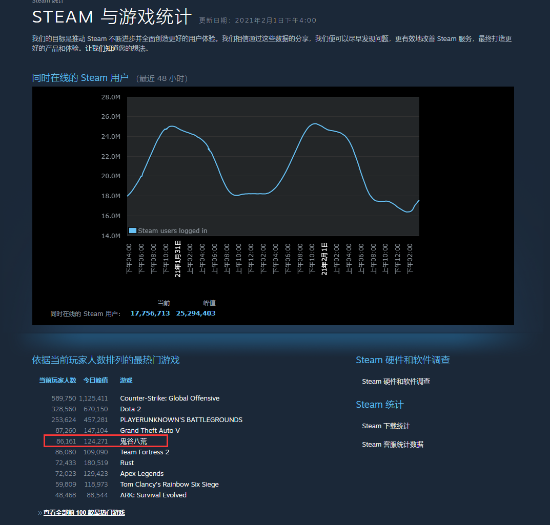
Task: Click the 依据当前玩家人数排列的最热门游戏 heading
Action: click(x=106, y=360)
